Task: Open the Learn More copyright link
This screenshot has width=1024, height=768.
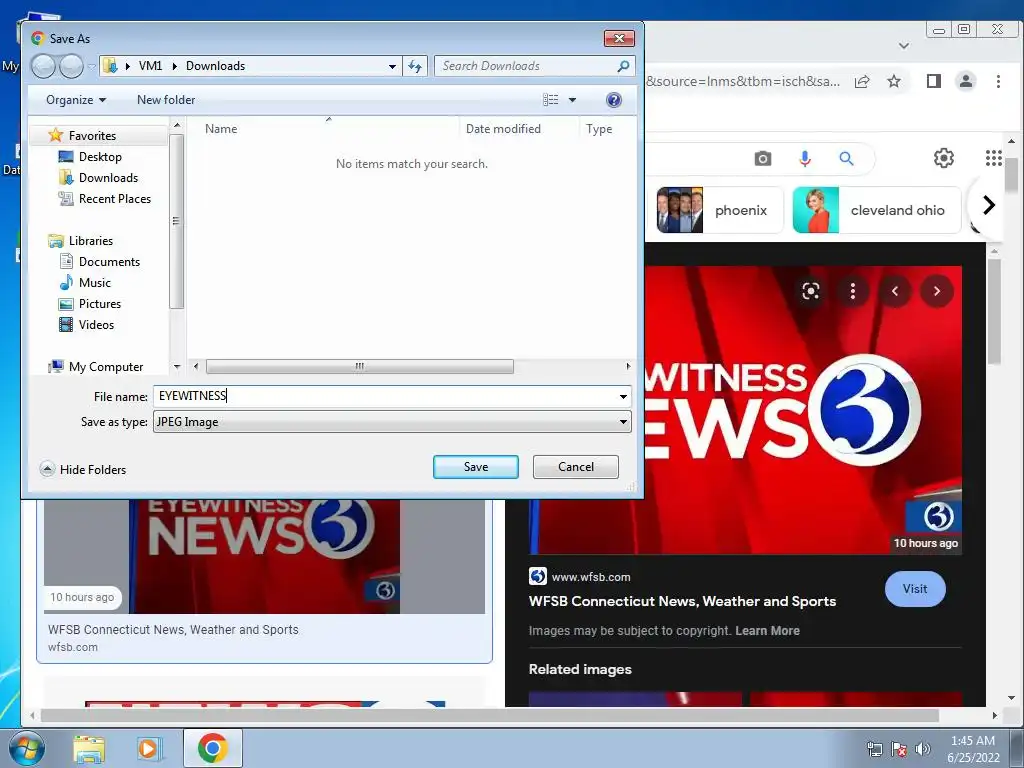Action: coord(767,631)
